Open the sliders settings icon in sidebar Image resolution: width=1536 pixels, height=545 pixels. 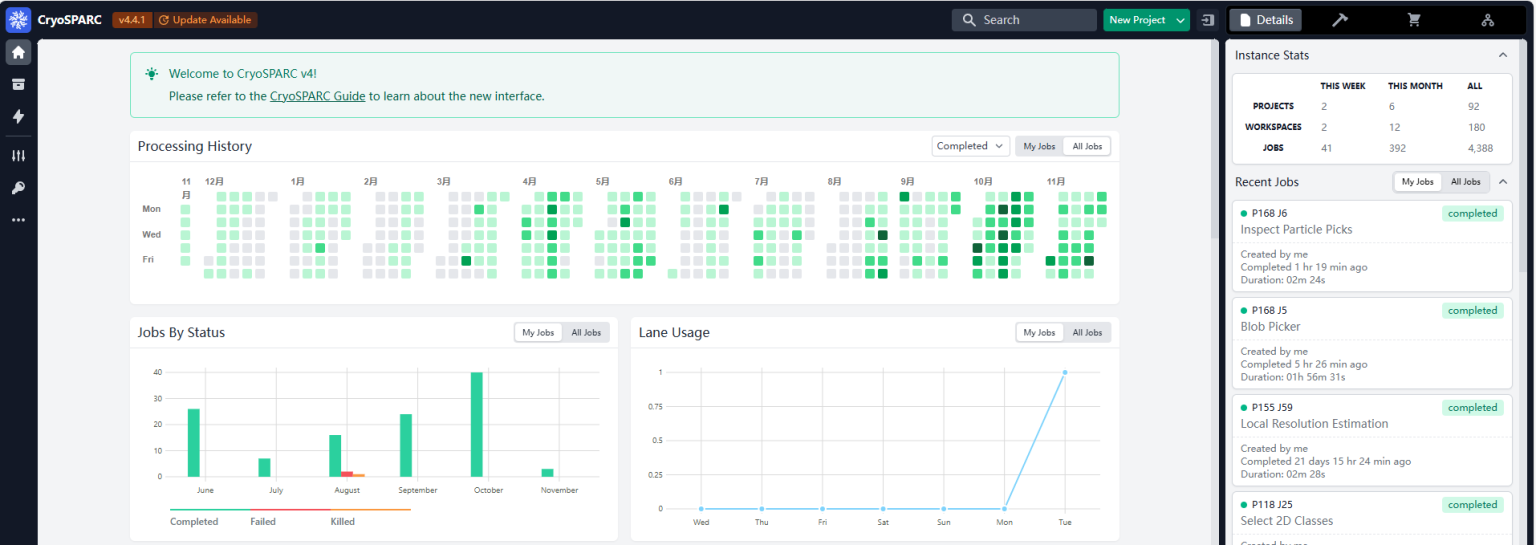(x=18, y=156)
